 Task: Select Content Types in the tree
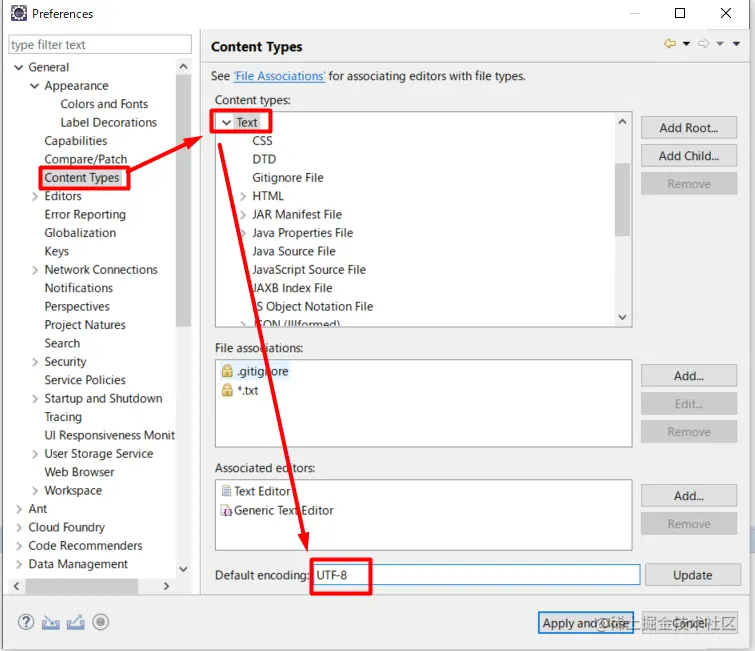pos(81,178)
